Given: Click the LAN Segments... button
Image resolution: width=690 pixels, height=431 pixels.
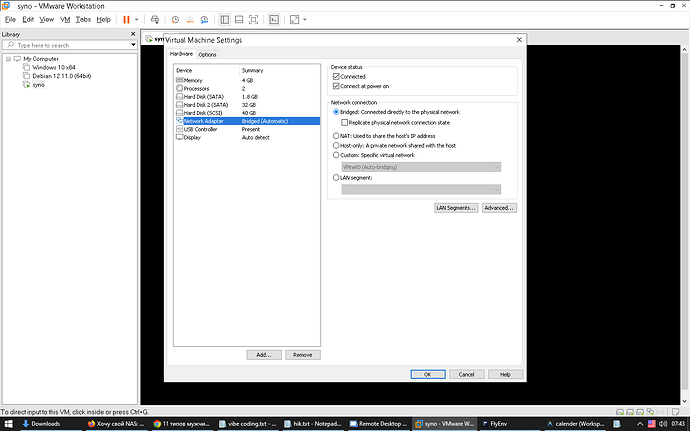Looking at the screenshot, I should [x=456, y=208].
